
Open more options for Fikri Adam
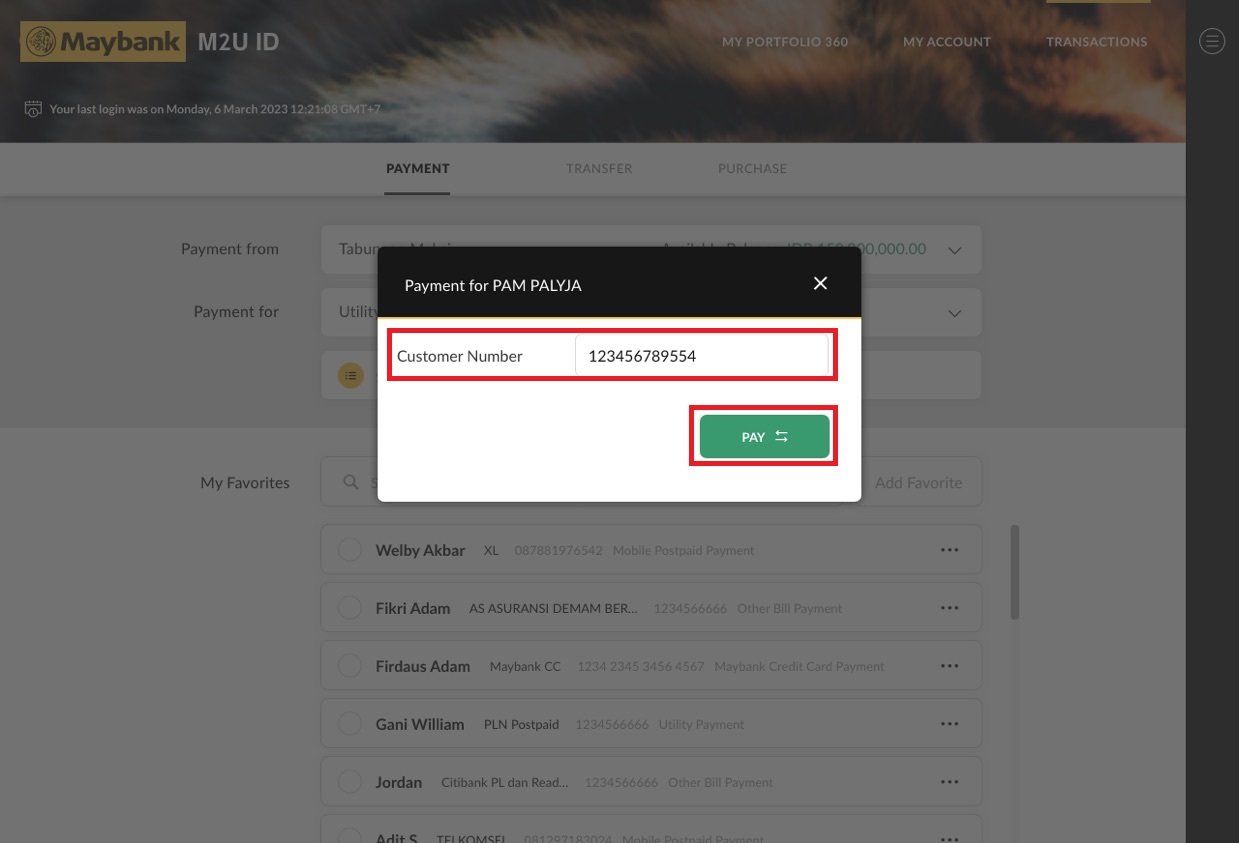point(949,608)
